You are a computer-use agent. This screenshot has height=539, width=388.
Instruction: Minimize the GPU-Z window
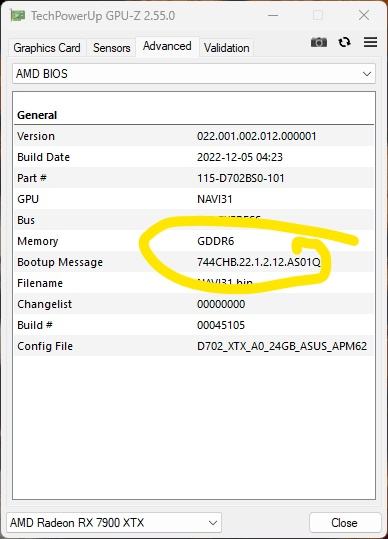(273, 15)
